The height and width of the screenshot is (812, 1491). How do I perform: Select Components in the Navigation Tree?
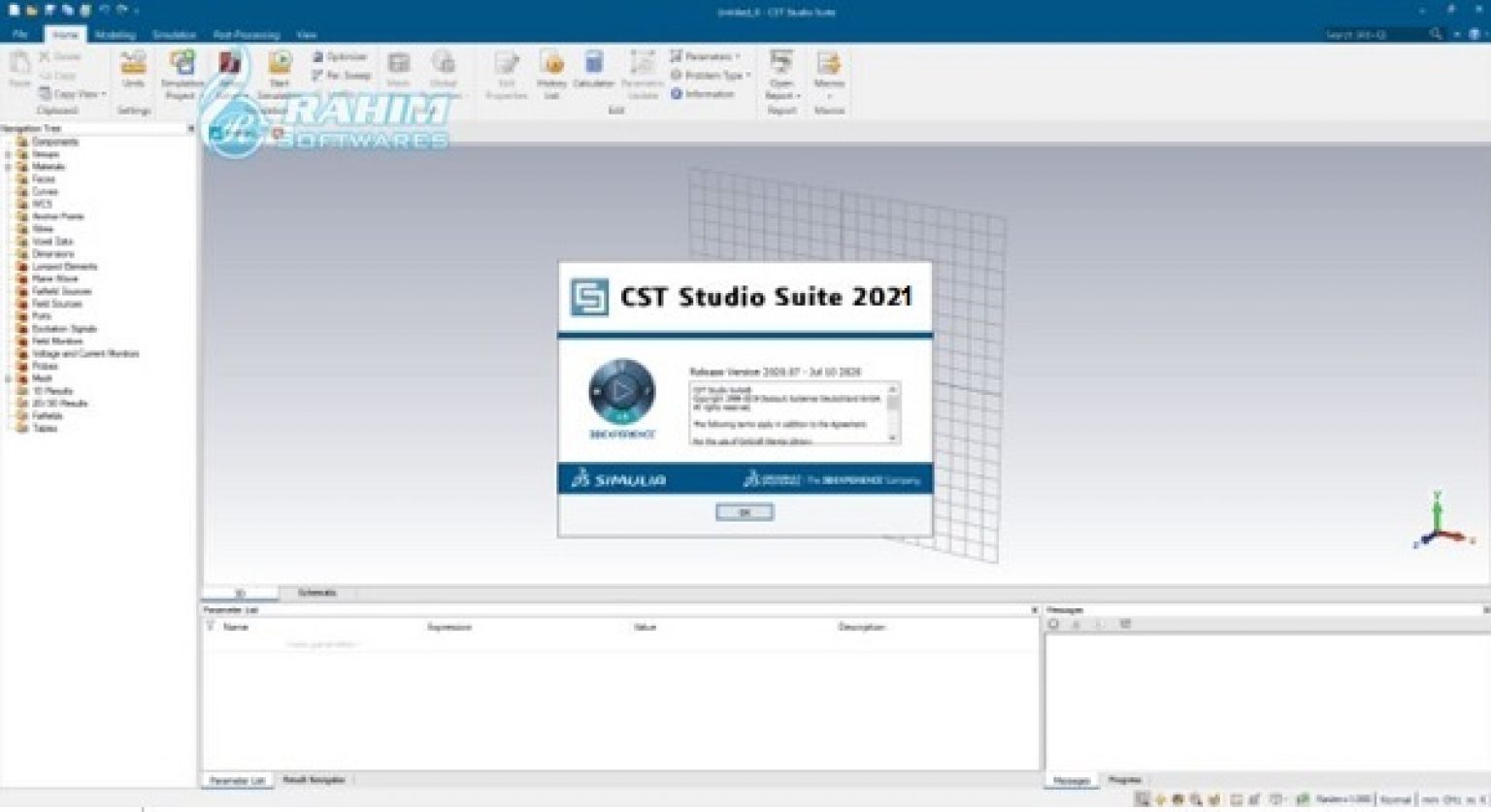55,142
